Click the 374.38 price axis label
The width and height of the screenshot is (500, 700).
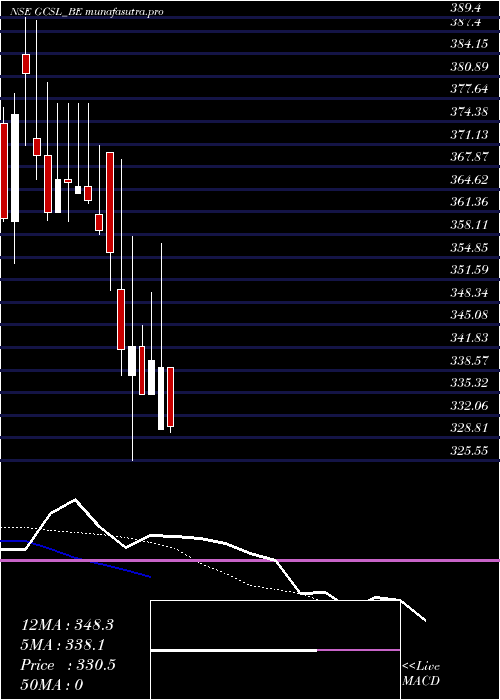coord(468,112)
